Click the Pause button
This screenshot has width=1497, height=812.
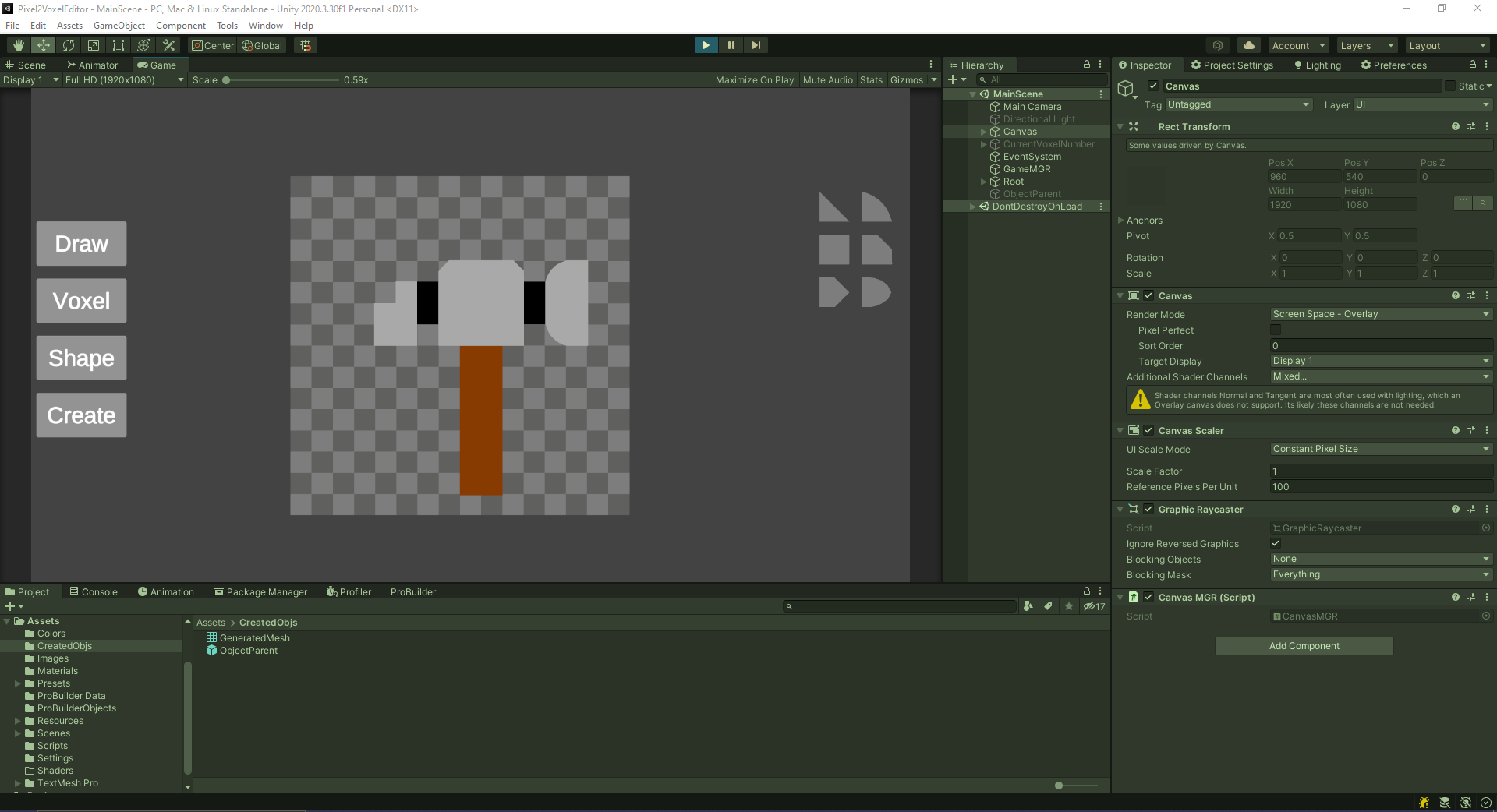731,45
